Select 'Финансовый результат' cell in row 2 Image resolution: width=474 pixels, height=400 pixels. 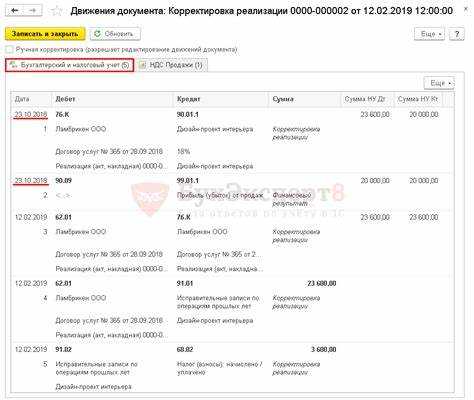coord(292,199)
